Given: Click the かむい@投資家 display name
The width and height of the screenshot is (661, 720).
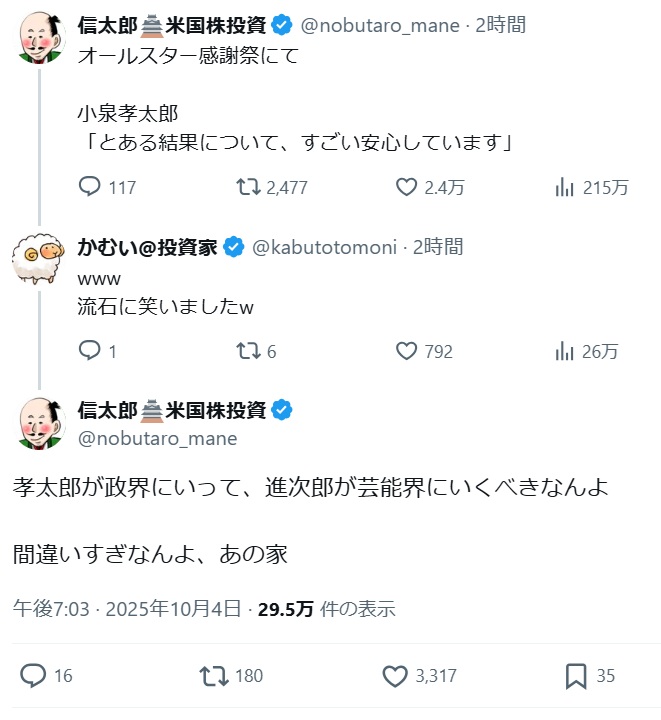Looking at the screenshot, I should pos(147,247).
